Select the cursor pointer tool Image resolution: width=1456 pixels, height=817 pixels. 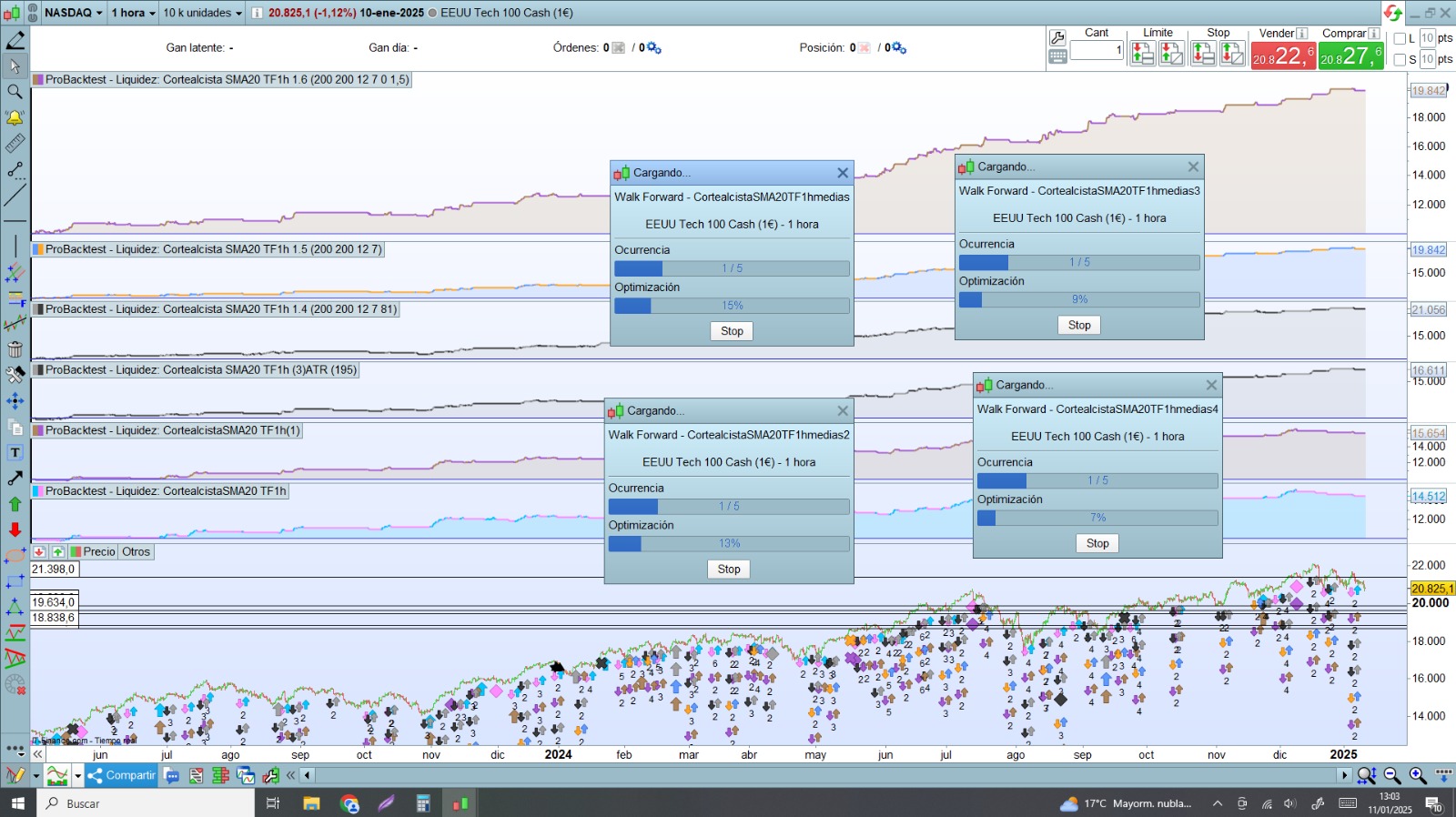coord(15,66)
